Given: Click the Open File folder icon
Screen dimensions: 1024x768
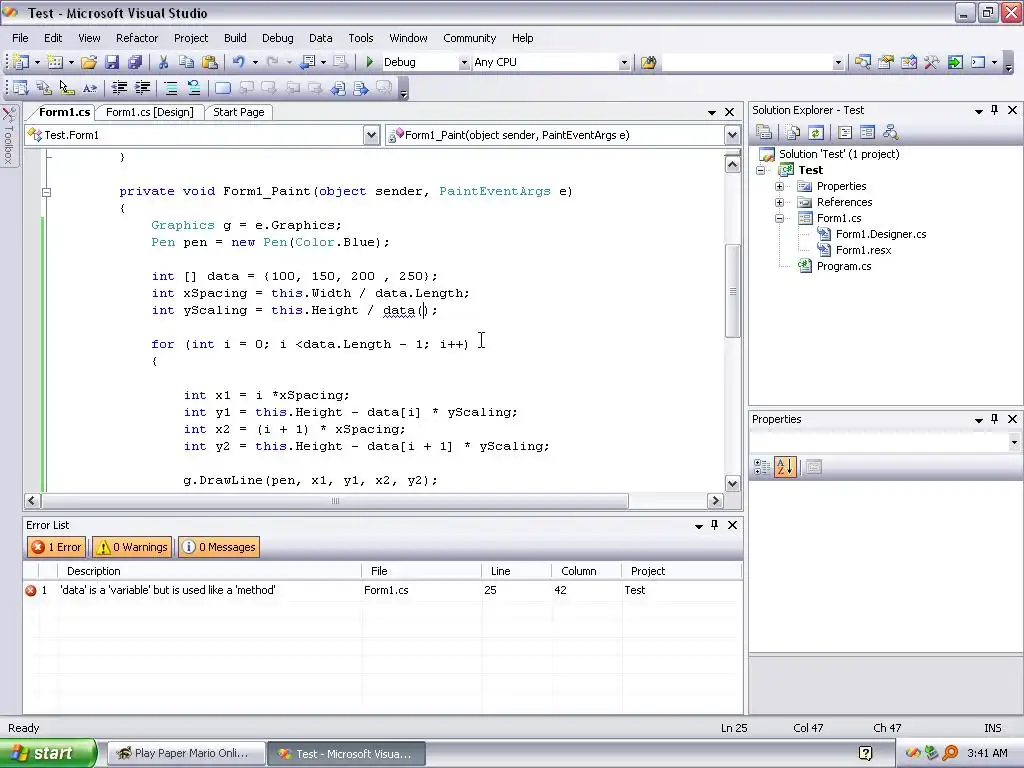Looking at the screenshot, I should tap(89, 62).
